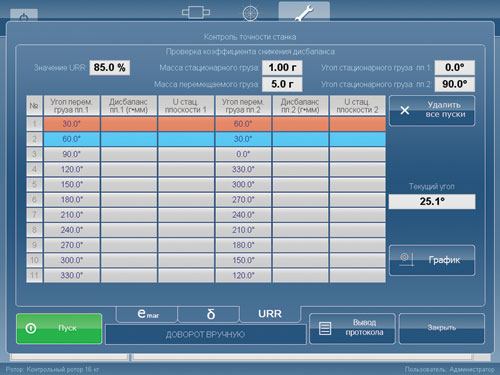Viewport: 500px width, 375px height.
Task: Click current angle field 25.1°
Action: pos(432,201)
